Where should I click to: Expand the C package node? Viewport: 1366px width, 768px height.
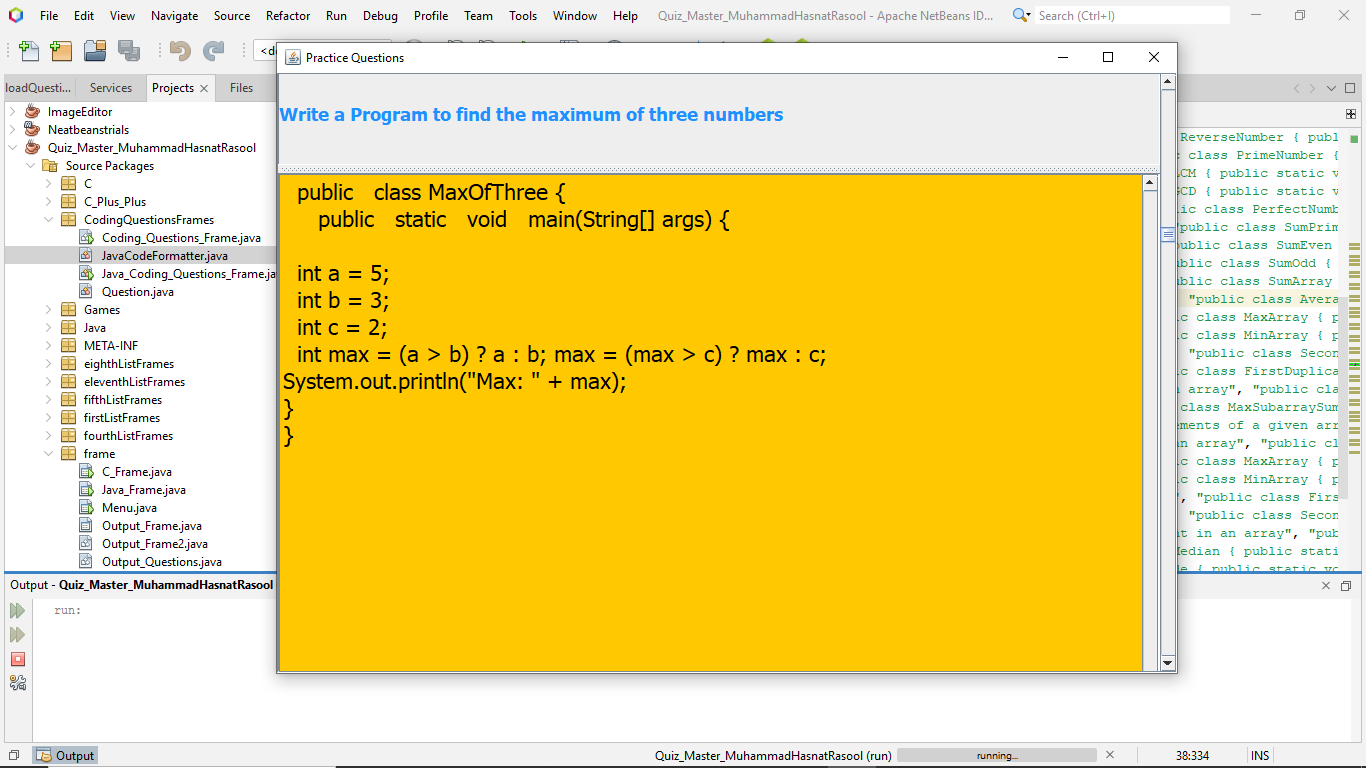(49, 184)
